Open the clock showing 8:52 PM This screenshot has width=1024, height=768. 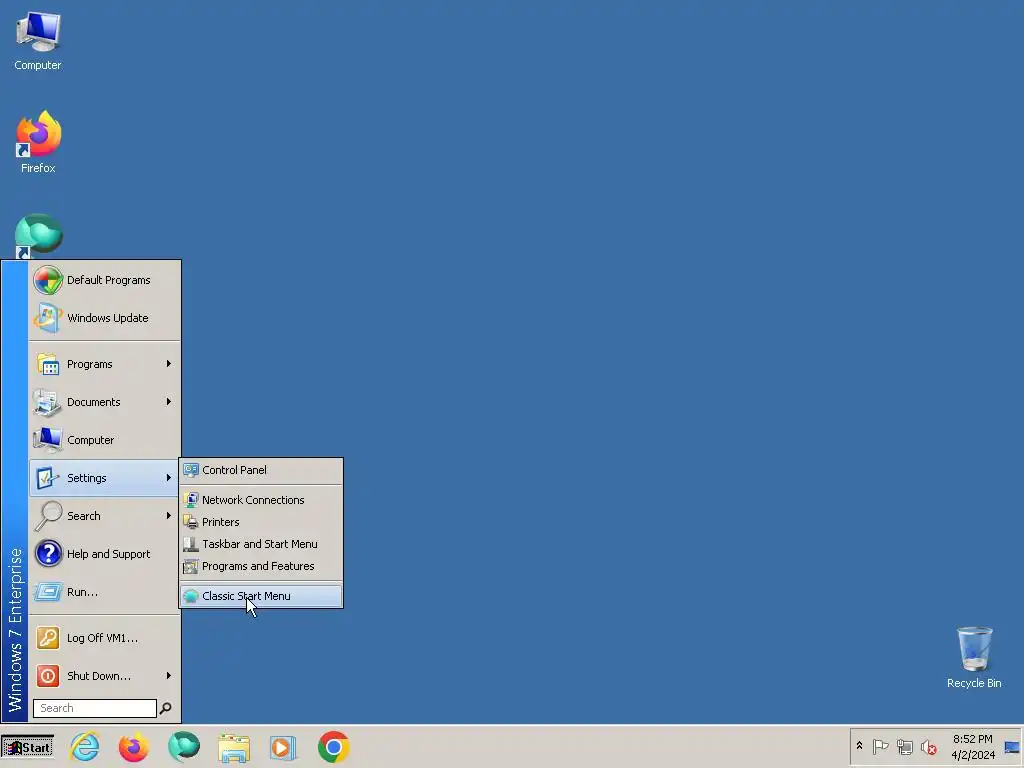(972, 747)
